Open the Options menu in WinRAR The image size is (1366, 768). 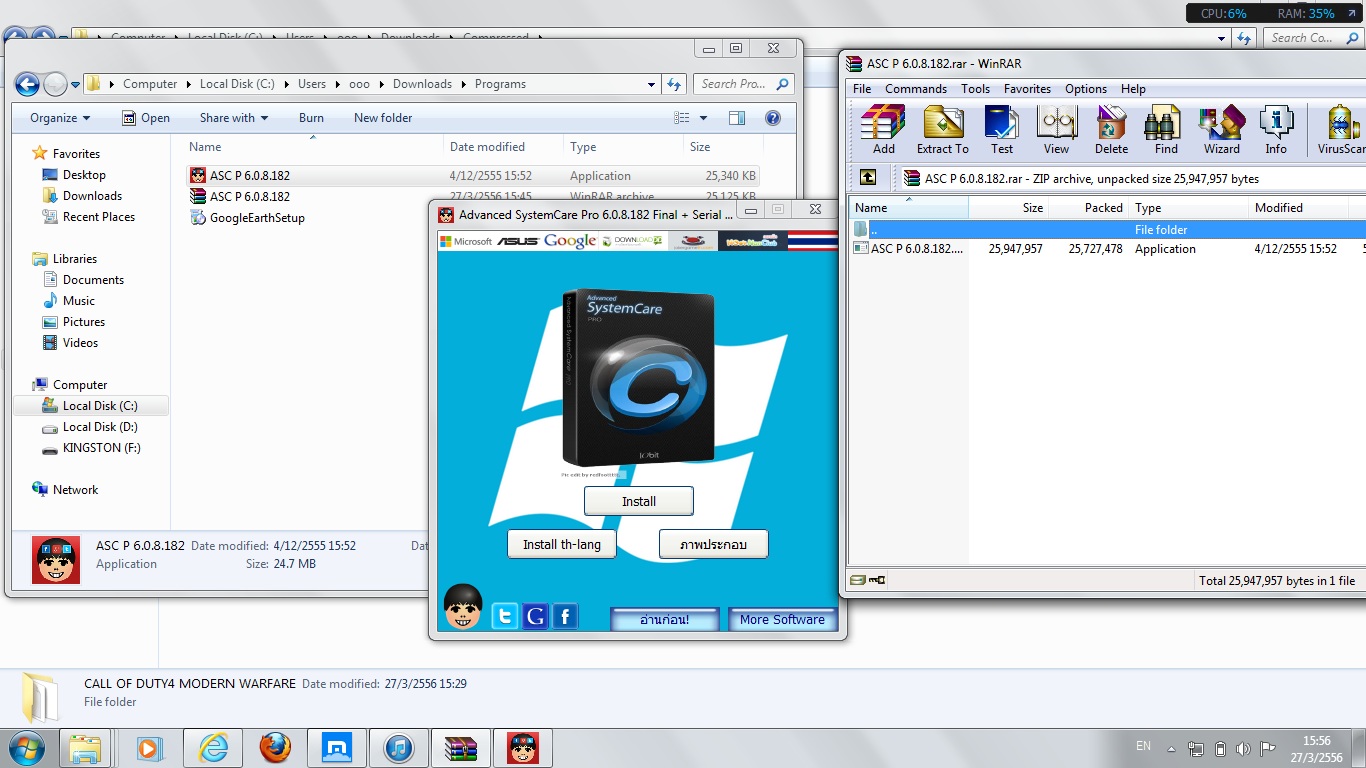point(1086,89)
